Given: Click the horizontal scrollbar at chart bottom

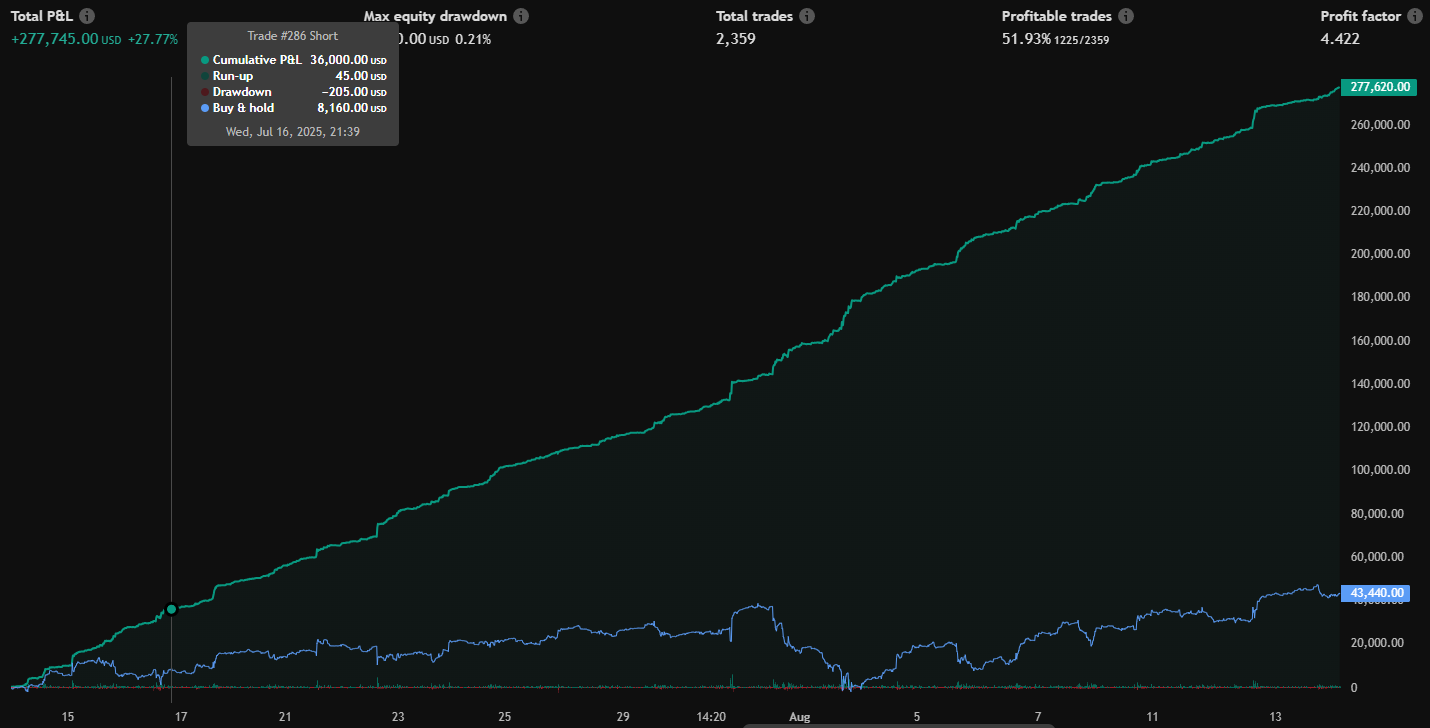Looking at the screenshot, I should 900,725.
